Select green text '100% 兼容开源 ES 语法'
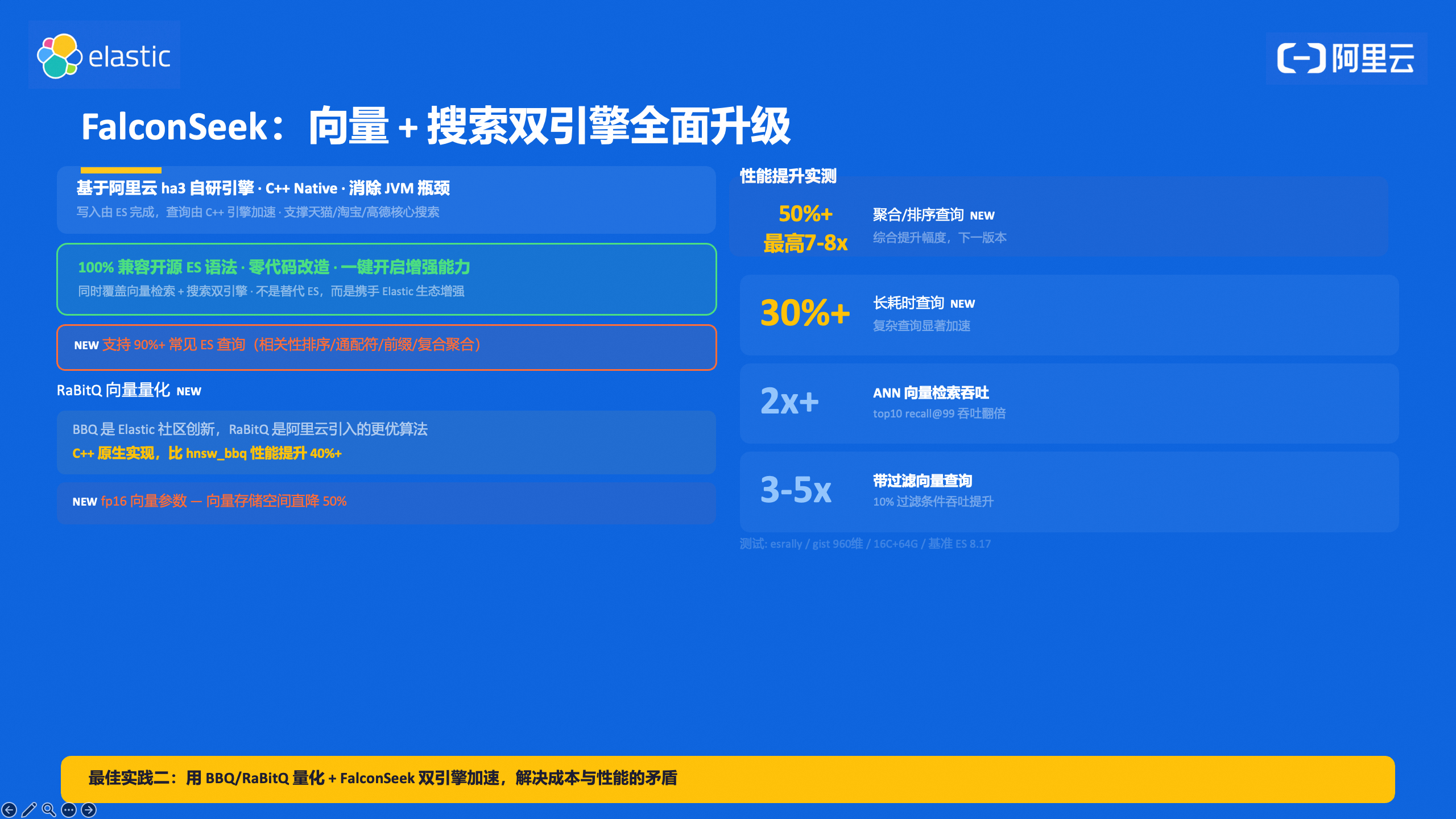The height and width of the screenshot is (819, 1456). (x=158, y=267)
